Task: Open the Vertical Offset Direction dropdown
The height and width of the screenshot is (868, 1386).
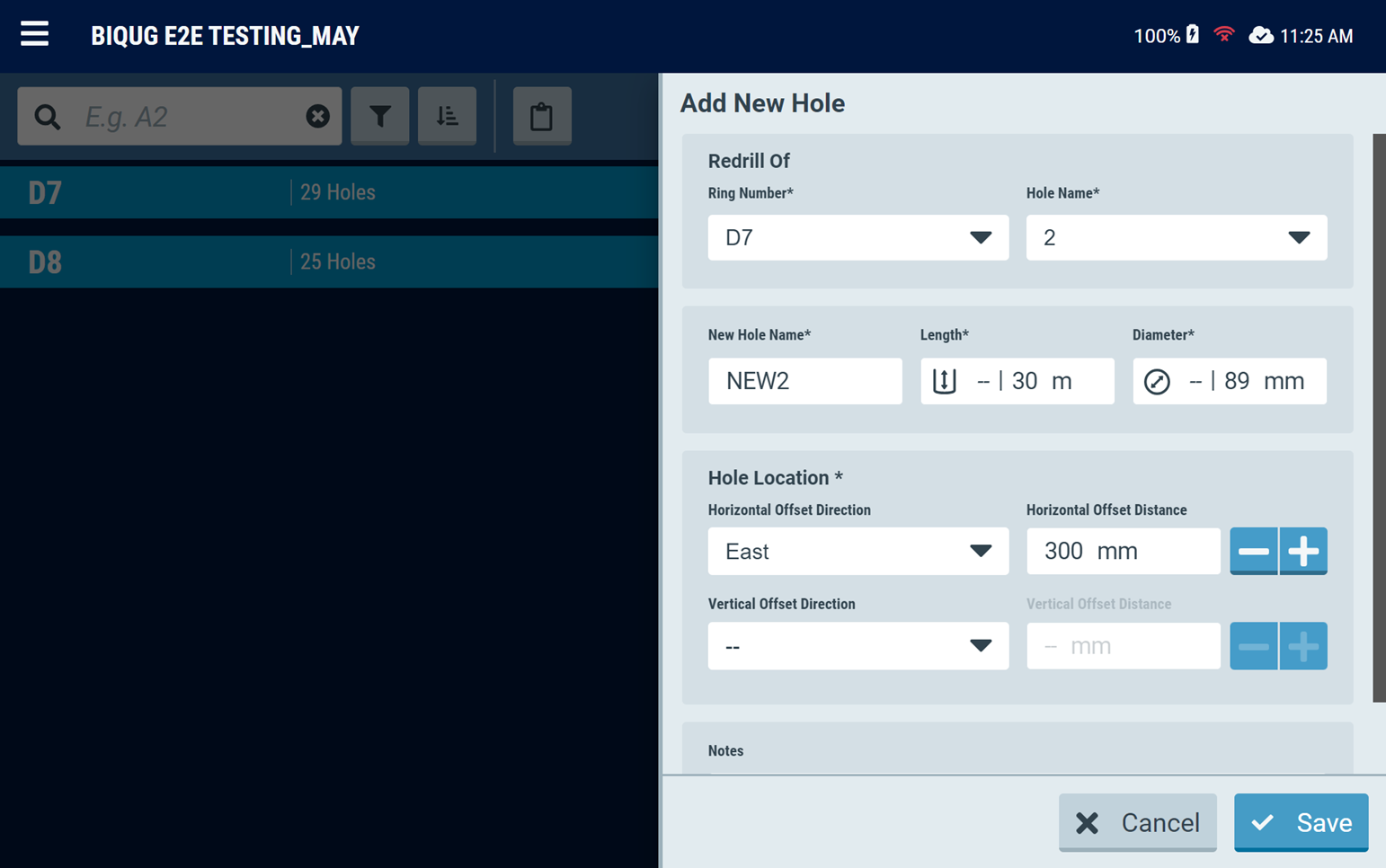Action: (x=858, y=646)
